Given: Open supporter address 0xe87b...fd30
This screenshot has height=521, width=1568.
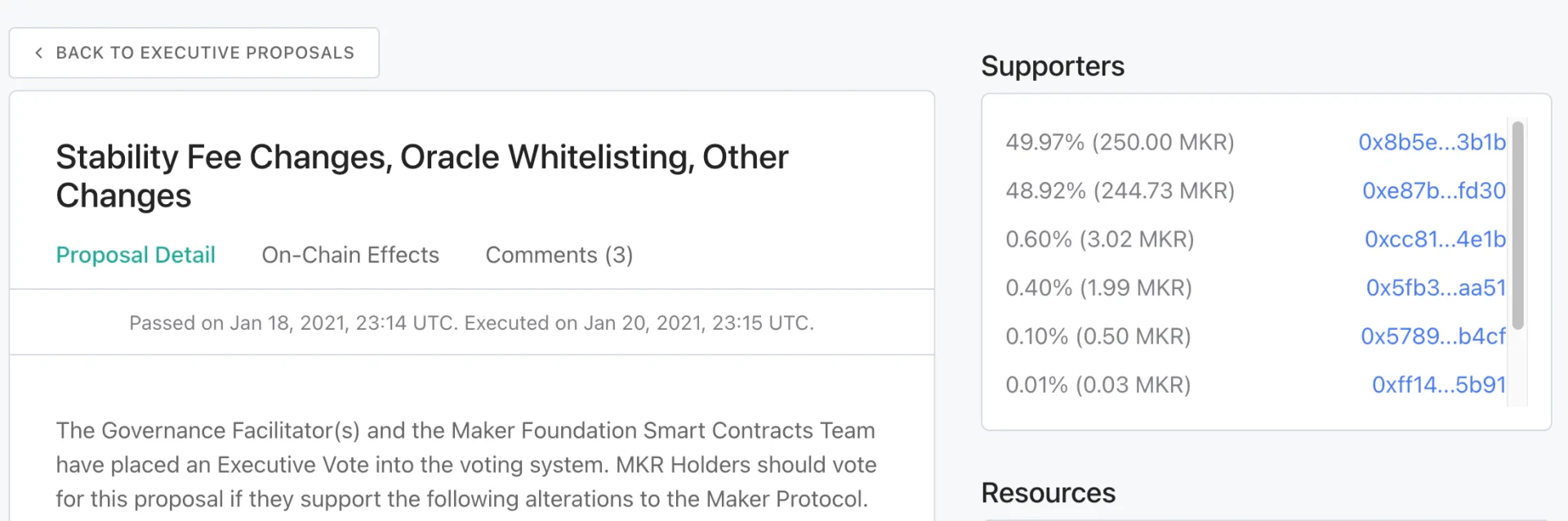Looking at the screenshot, I should point(1433,190).
